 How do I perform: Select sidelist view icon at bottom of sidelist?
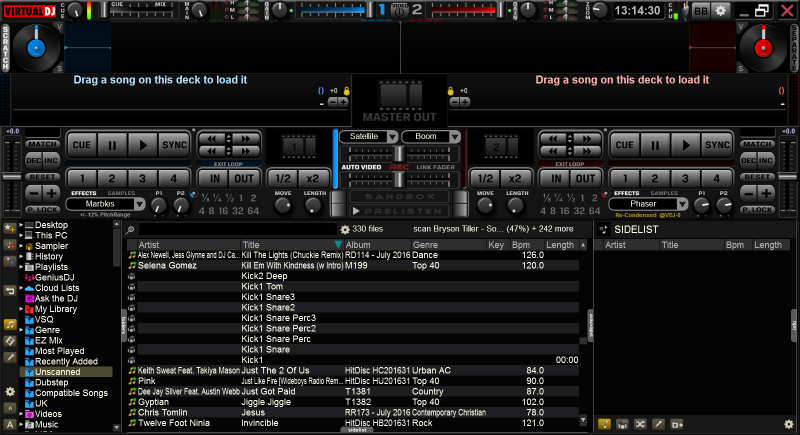(604, 424)
